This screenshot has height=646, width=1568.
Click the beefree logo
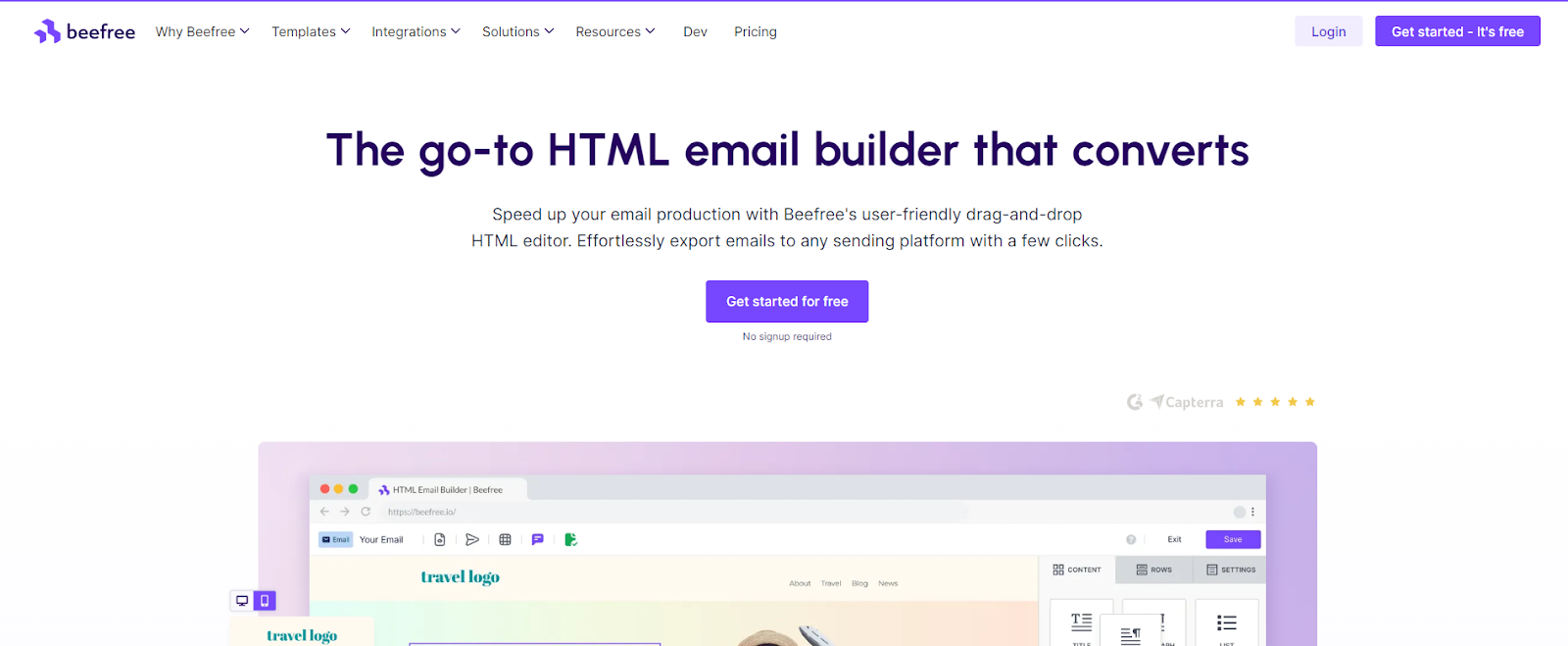84,31
